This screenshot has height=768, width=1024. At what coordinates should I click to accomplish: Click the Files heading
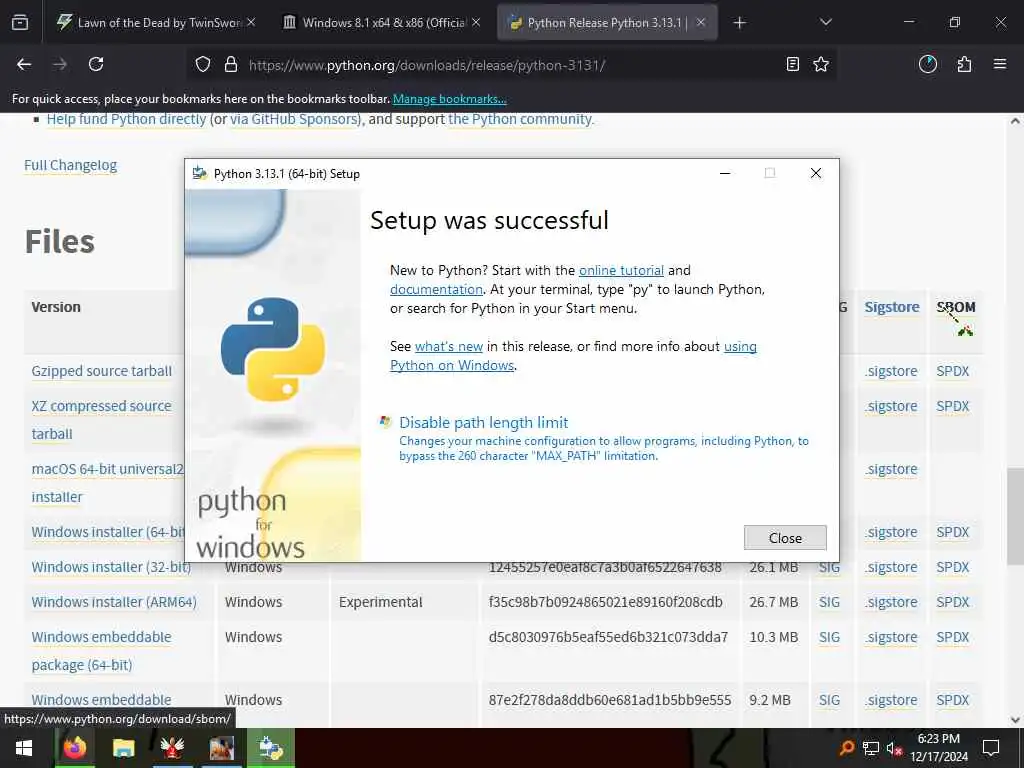[59, 242]
